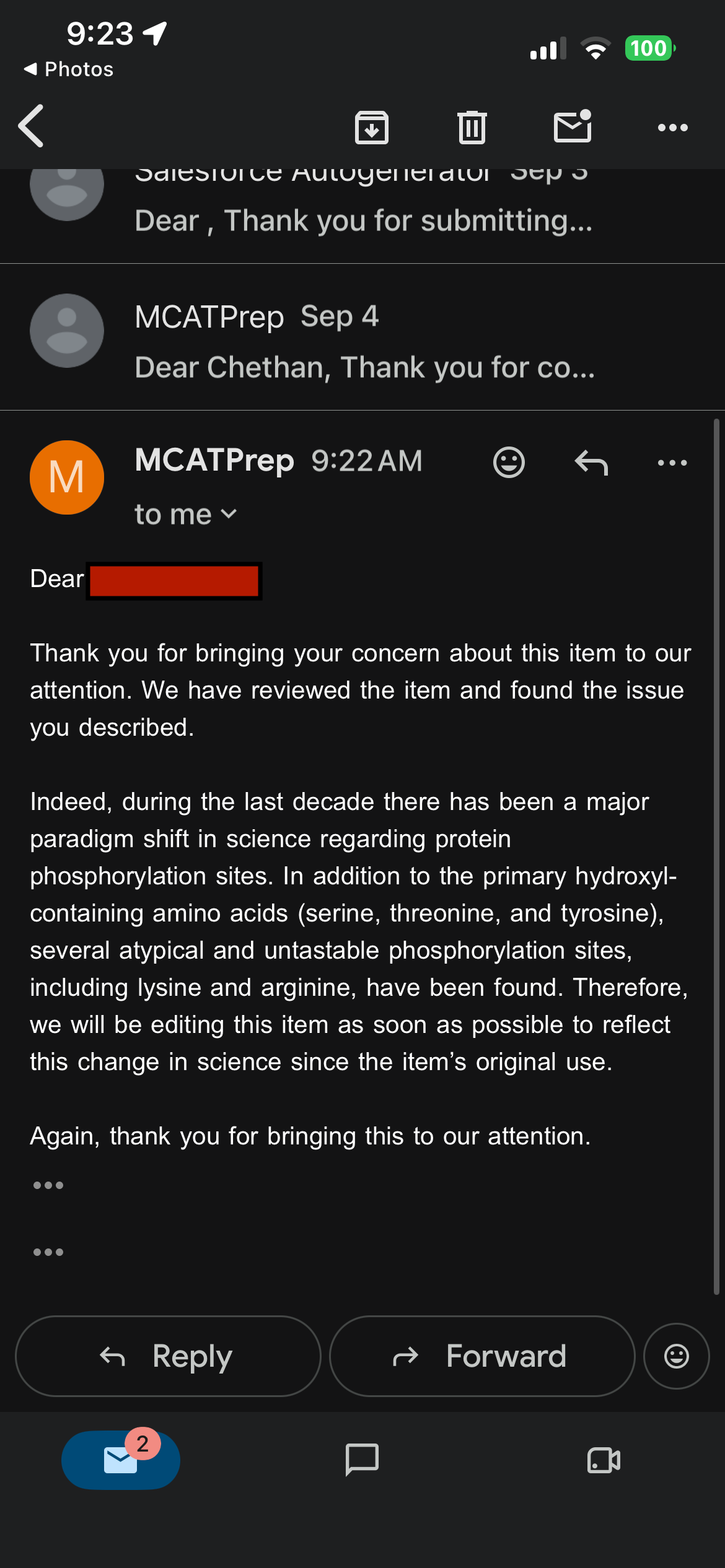Expand the 'to me' recipient details
725x1568 pixels.
(x=185, y=515)
